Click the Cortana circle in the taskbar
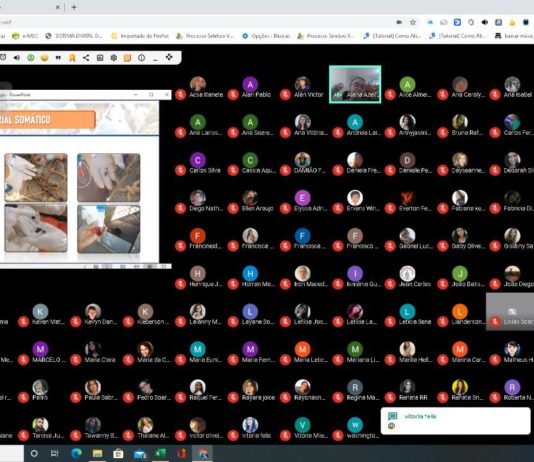 point(34,453)
